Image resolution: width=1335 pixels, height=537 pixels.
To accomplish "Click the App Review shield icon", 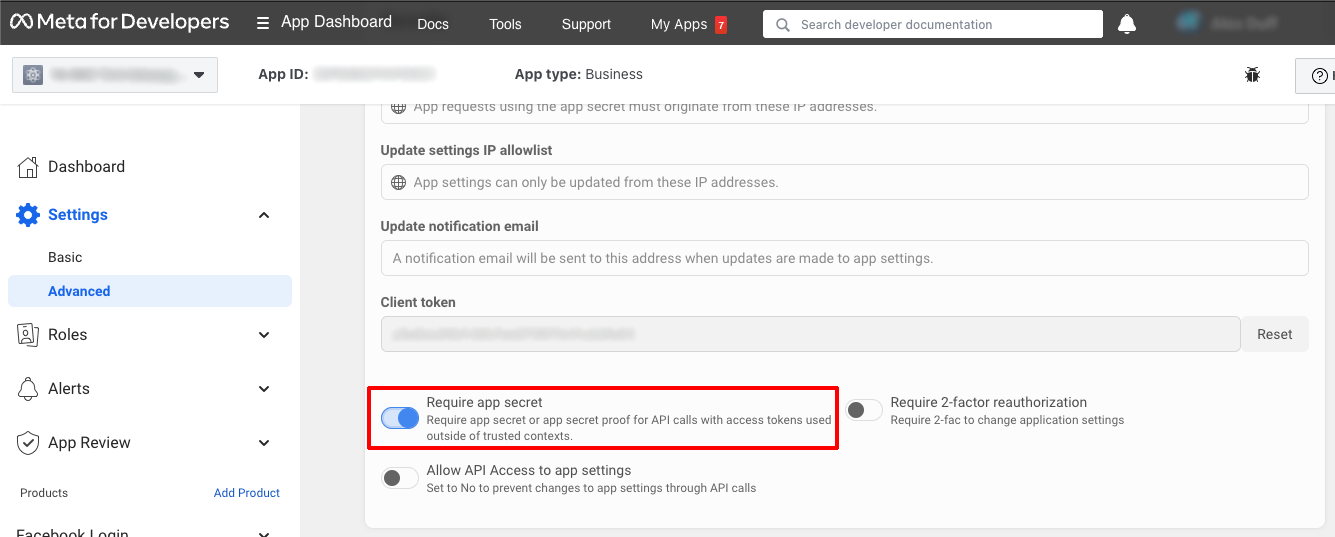I will (x=28, y=443).
